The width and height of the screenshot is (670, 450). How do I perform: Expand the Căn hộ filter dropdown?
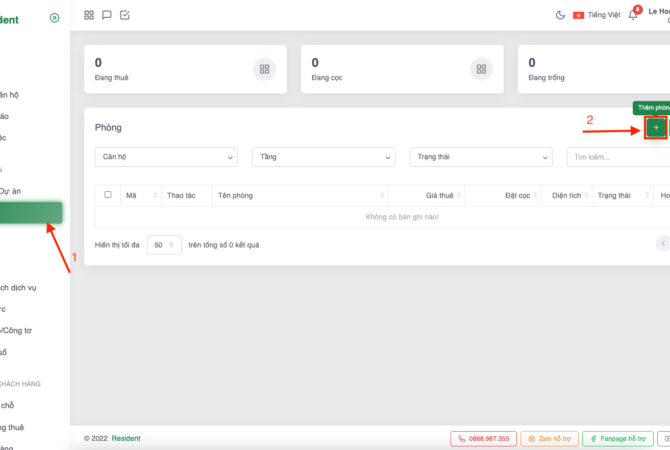[166, 157]
